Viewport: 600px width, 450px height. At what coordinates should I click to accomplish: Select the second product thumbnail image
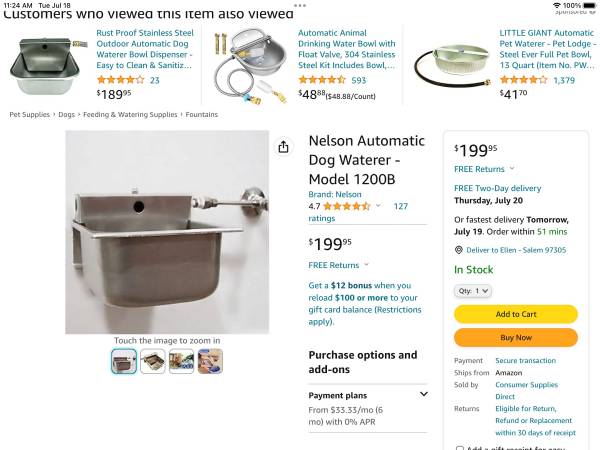pyautogui.click(x=153, y=361)
